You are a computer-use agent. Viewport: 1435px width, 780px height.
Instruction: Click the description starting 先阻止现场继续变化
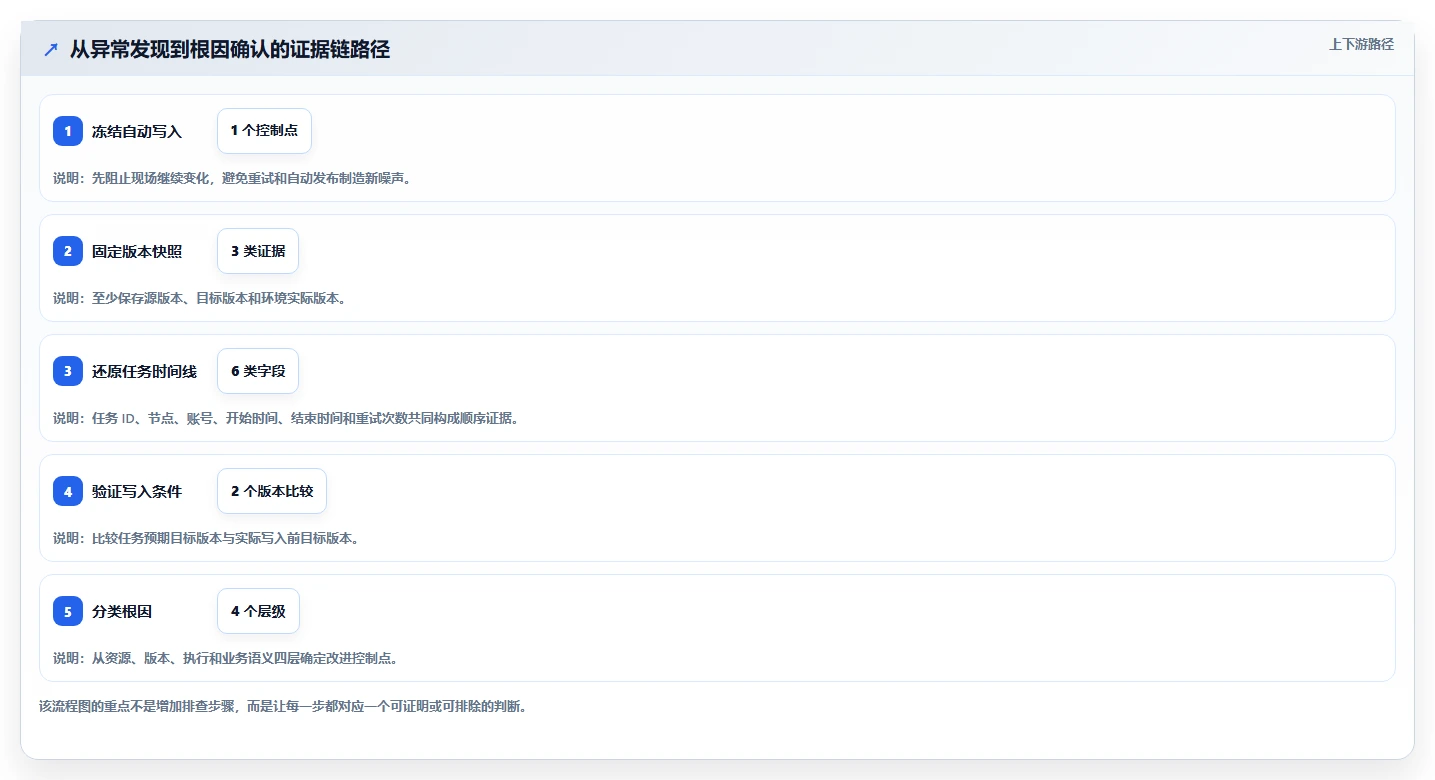coord(232,178)
